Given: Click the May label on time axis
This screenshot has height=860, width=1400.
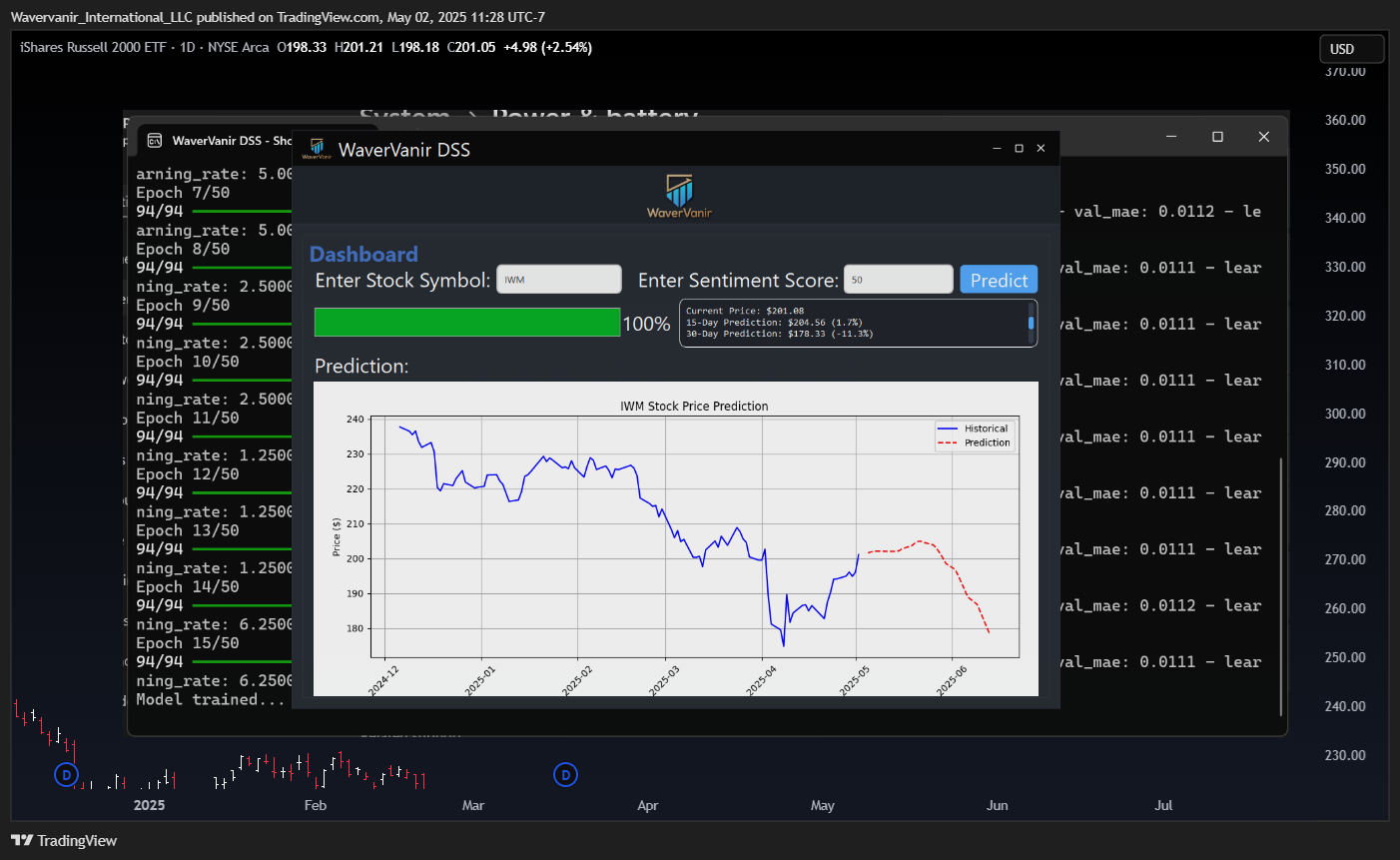Looking at the screenshot, I should 822,805.
